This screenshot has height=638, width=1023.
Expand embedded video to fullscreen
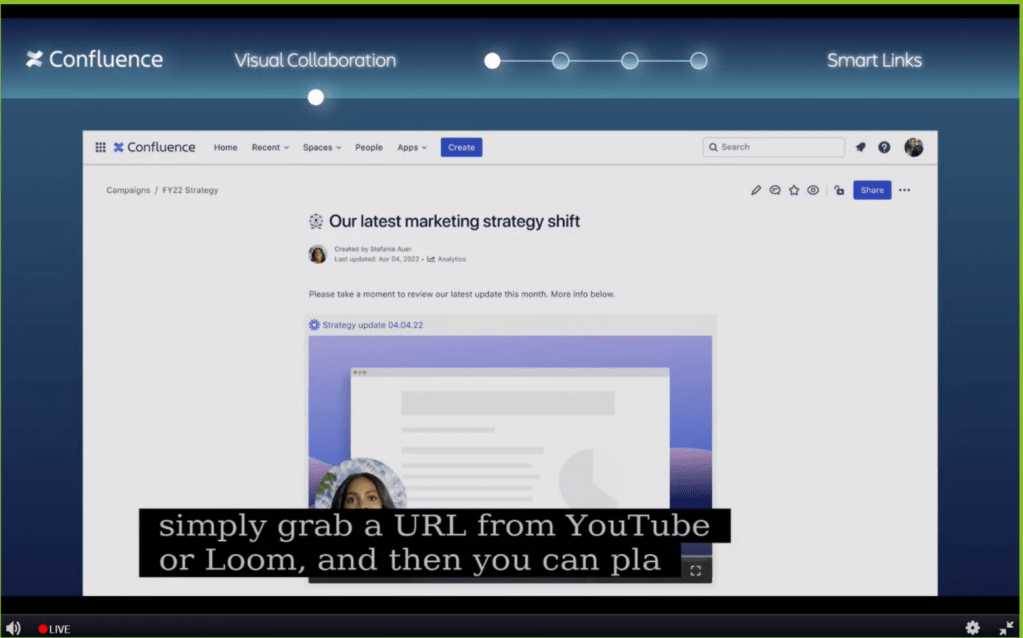coord(696,570)
